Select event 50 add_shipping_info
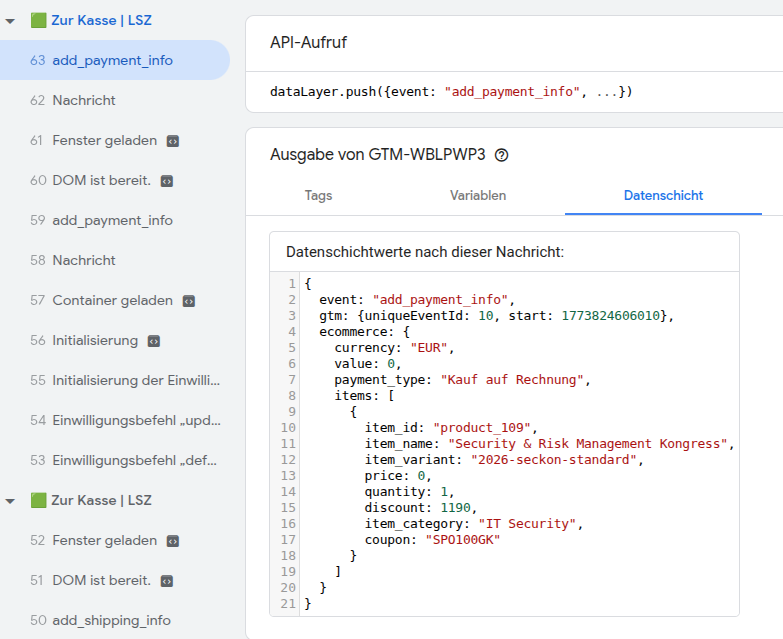This screenshot has width=783, height=639. (x=111, y=620)
